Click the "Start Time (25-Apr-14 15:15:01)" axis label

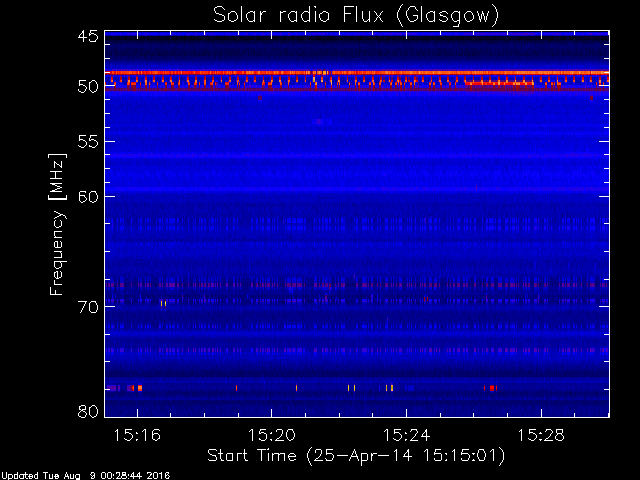tap(356, 456)
